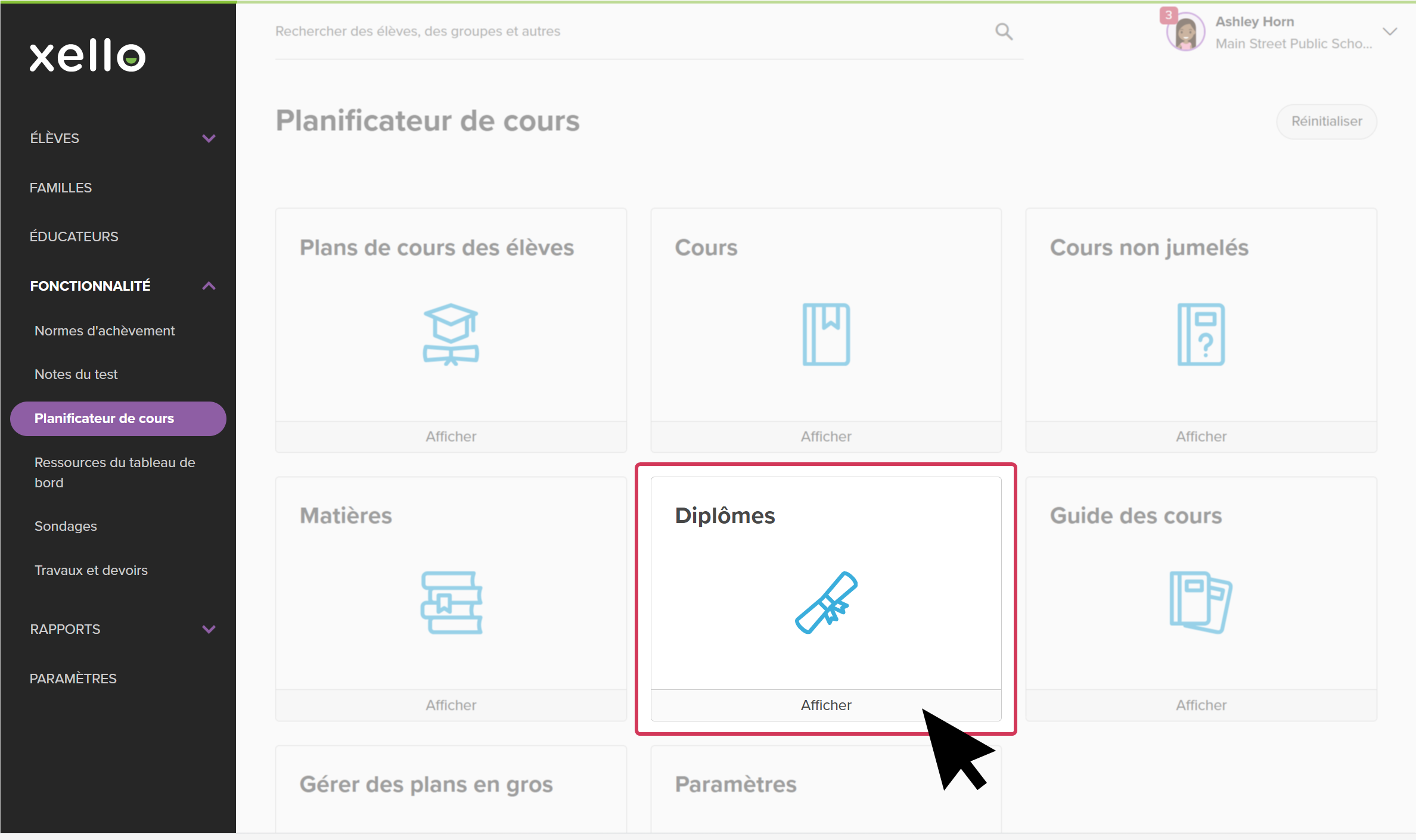1416x840 pixels.
Task: Click the Ashley Horn user name
Action: click(1254, 21)
